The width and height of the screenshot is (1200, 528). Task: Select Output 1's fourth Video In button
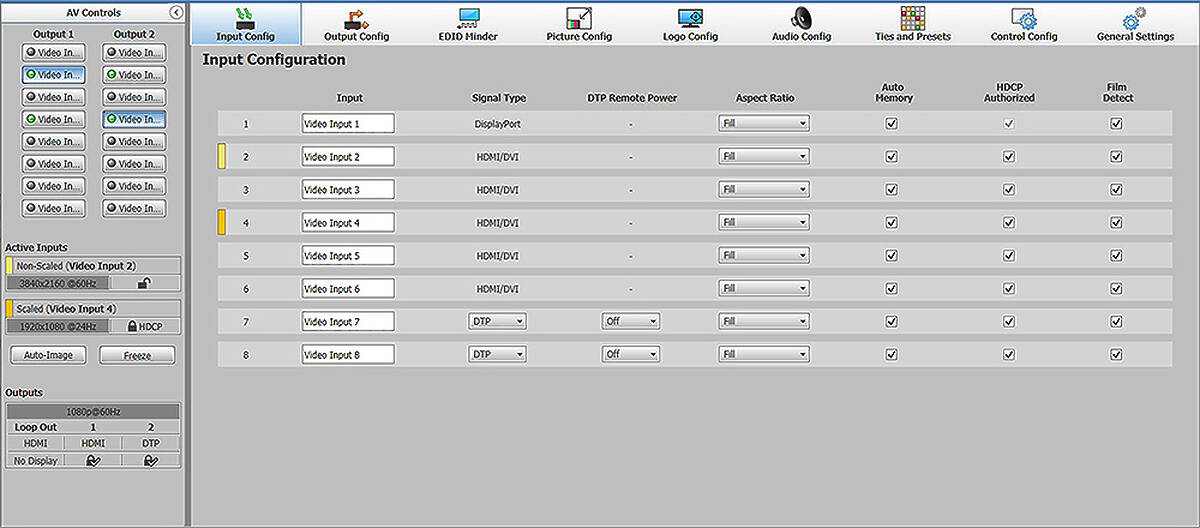(x=53, y=119)
